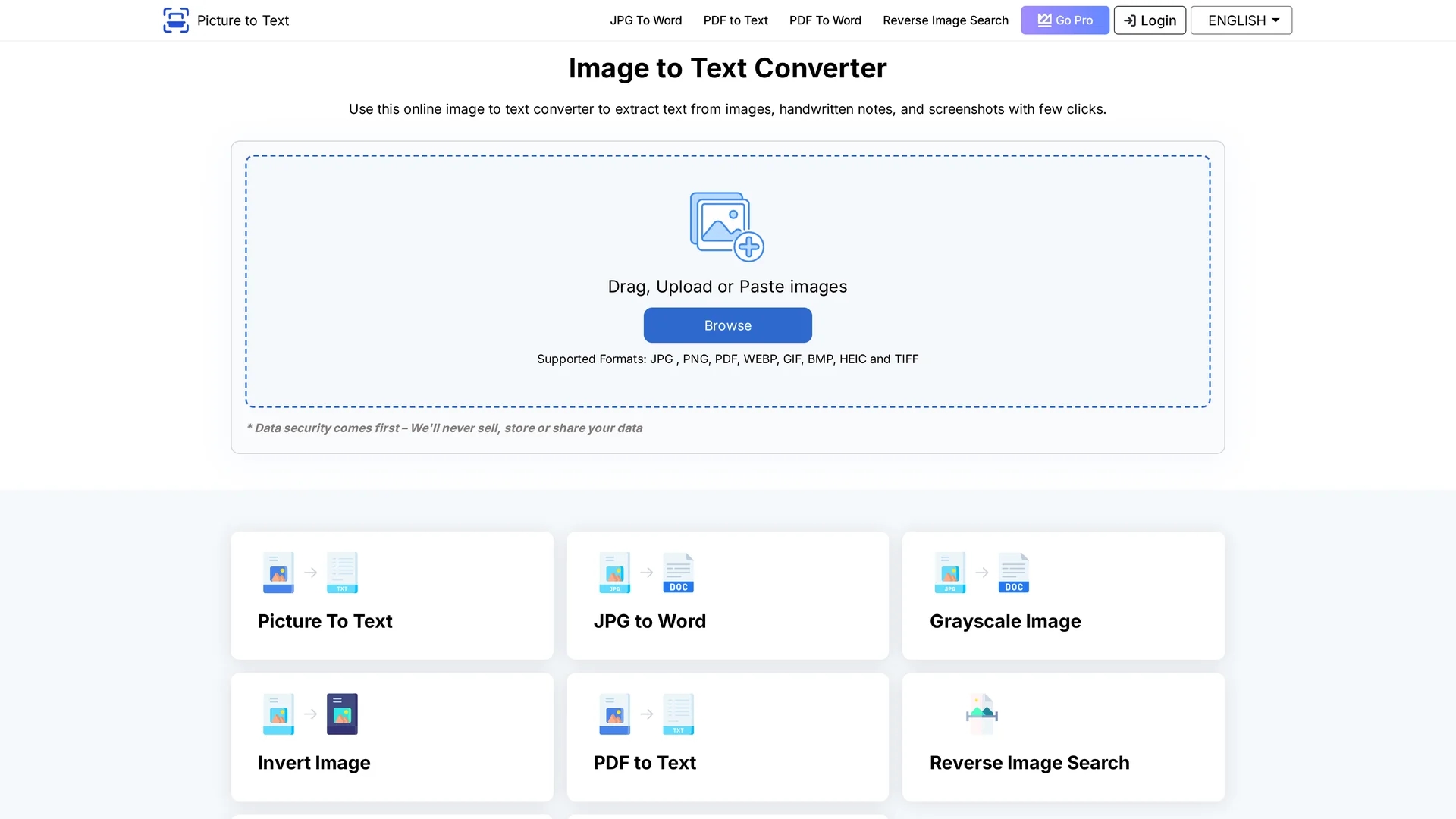This screenshot has width=1456, height=819.
Task: Click the description text about extracting text from images
Action: 728,109
